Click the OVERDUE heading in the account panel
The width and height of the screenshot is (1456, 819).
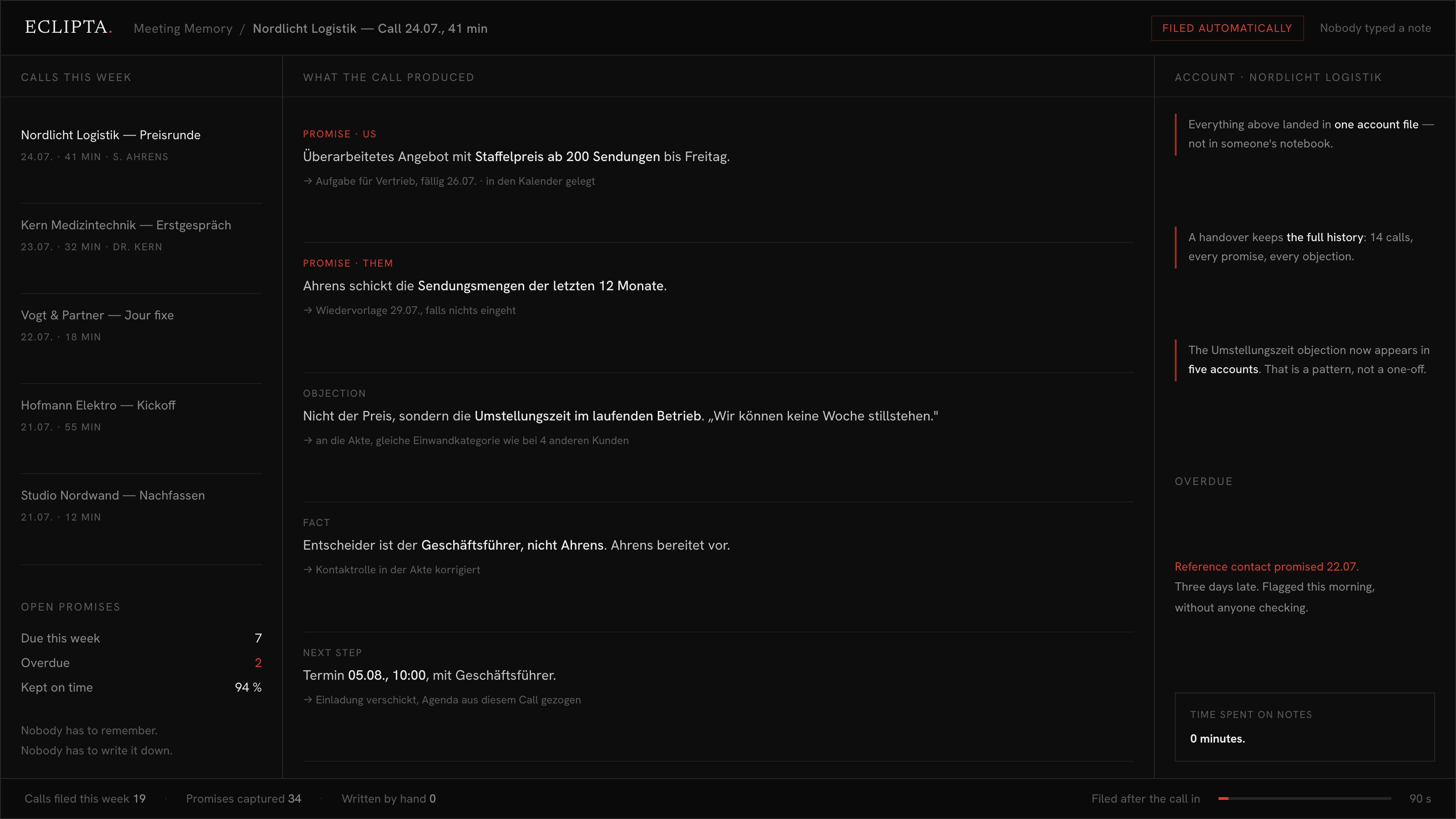(x=1203, y=481)
